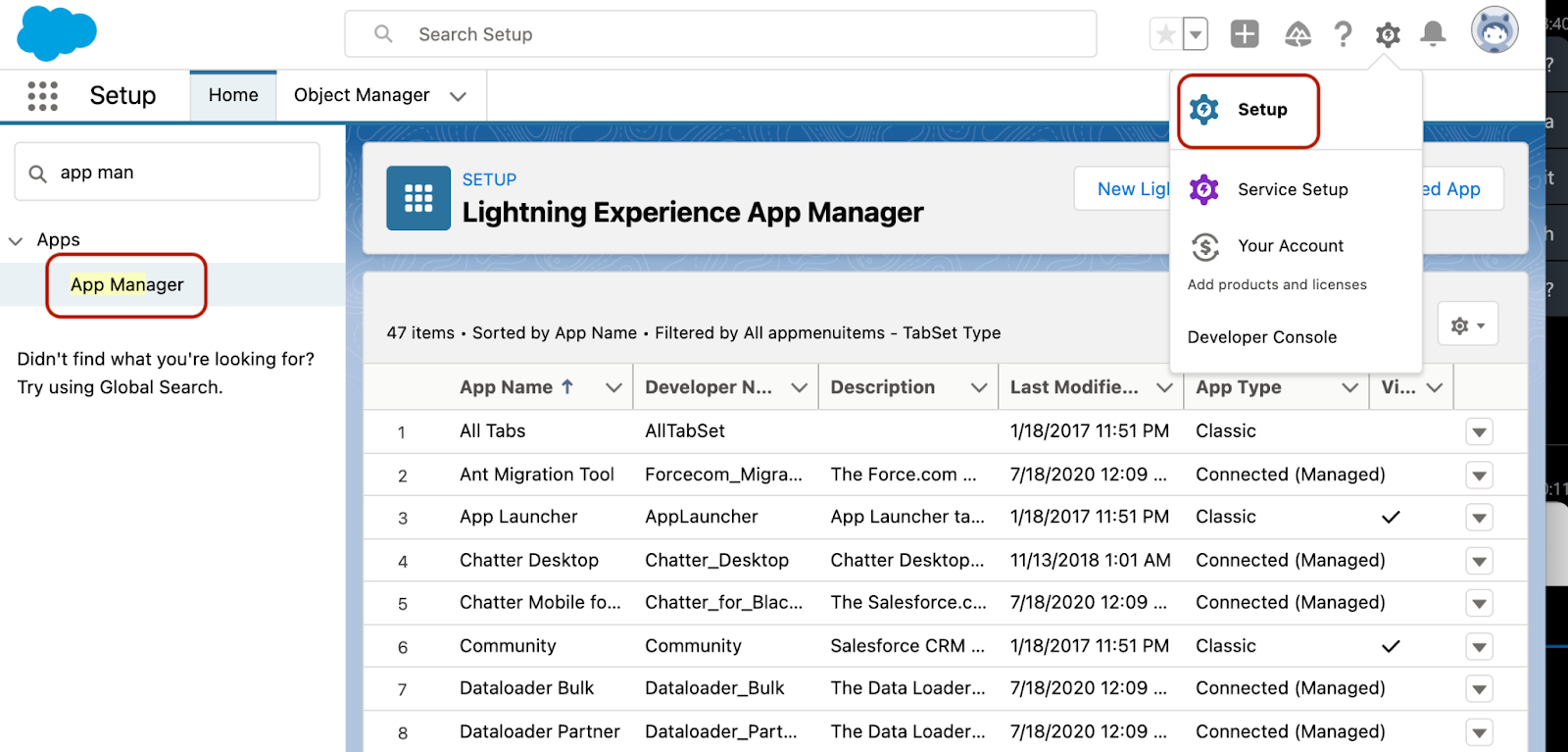Click the Service Setup purple gear icon
This screenshot has height=752, width=1568.
coord(1204,189)
